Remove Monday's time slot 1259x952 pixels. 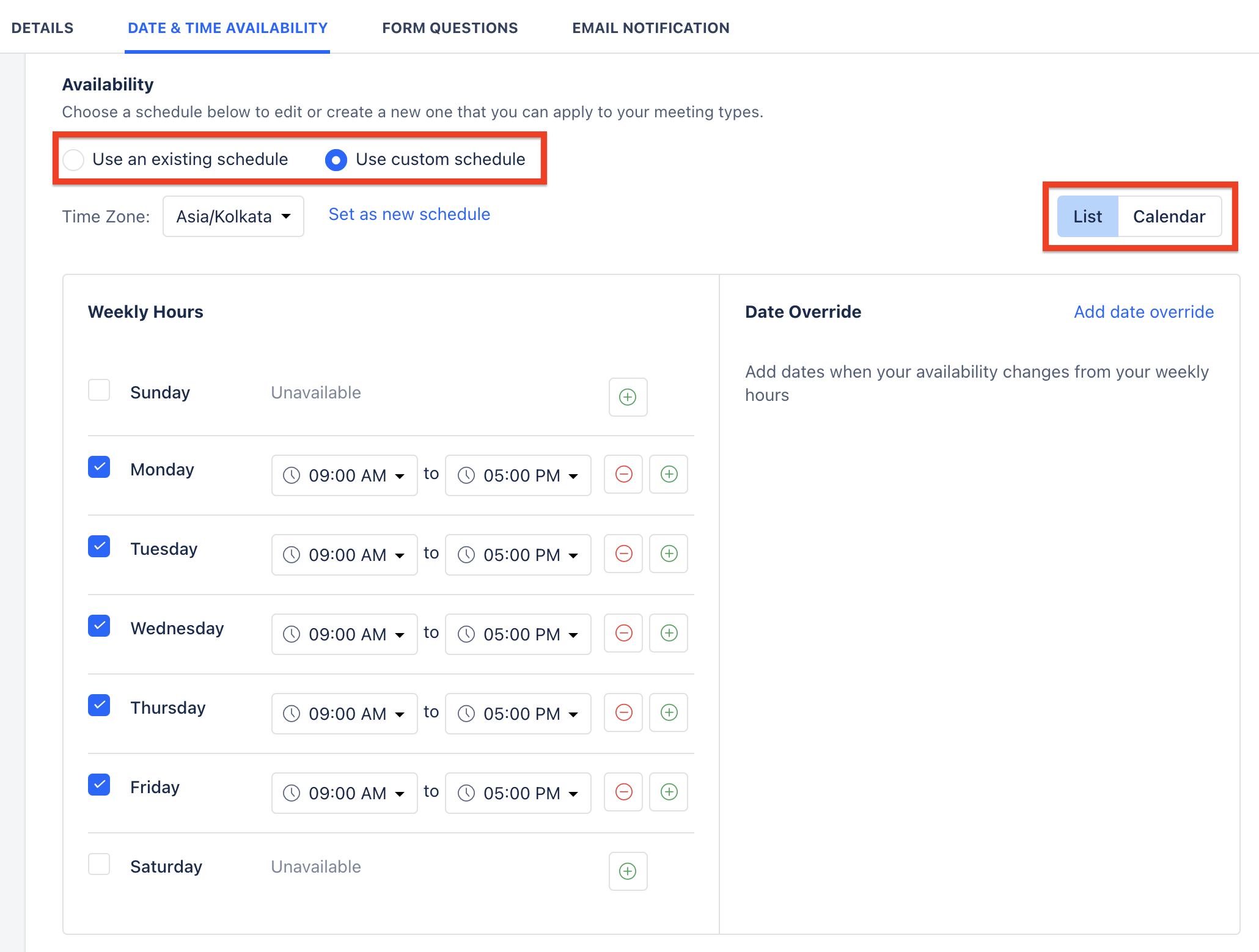[623, 474]
